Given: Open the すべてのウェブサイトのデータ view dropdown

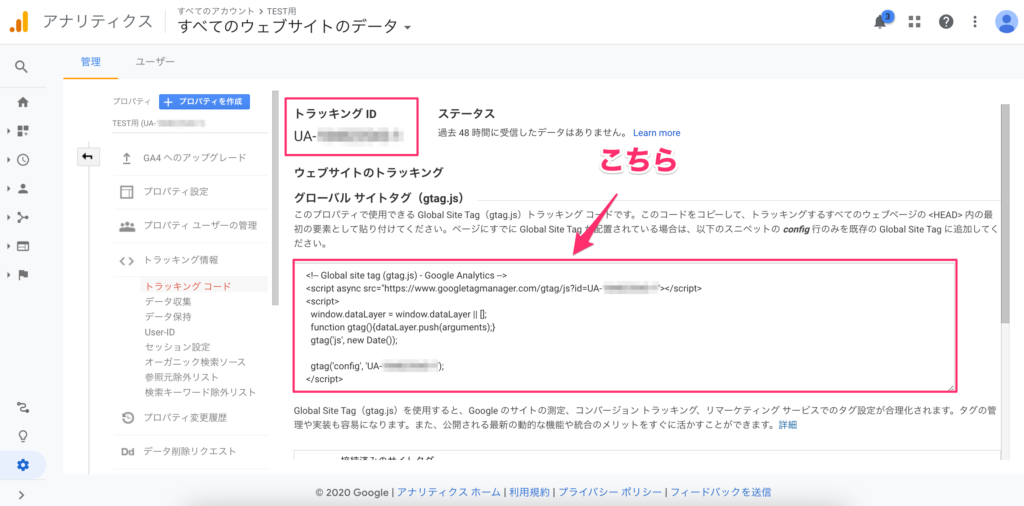Looking at the screenshot, I should pos(295,27).
